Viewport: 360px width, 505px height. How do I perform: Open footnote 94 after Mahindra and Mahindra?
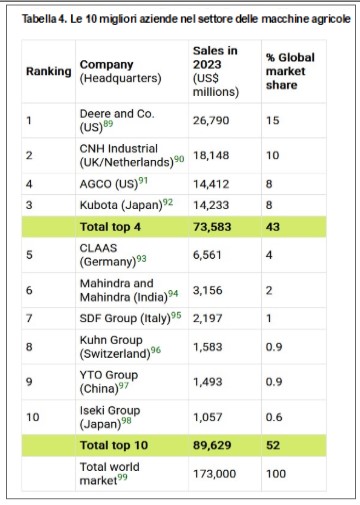[x=173, y=294]
